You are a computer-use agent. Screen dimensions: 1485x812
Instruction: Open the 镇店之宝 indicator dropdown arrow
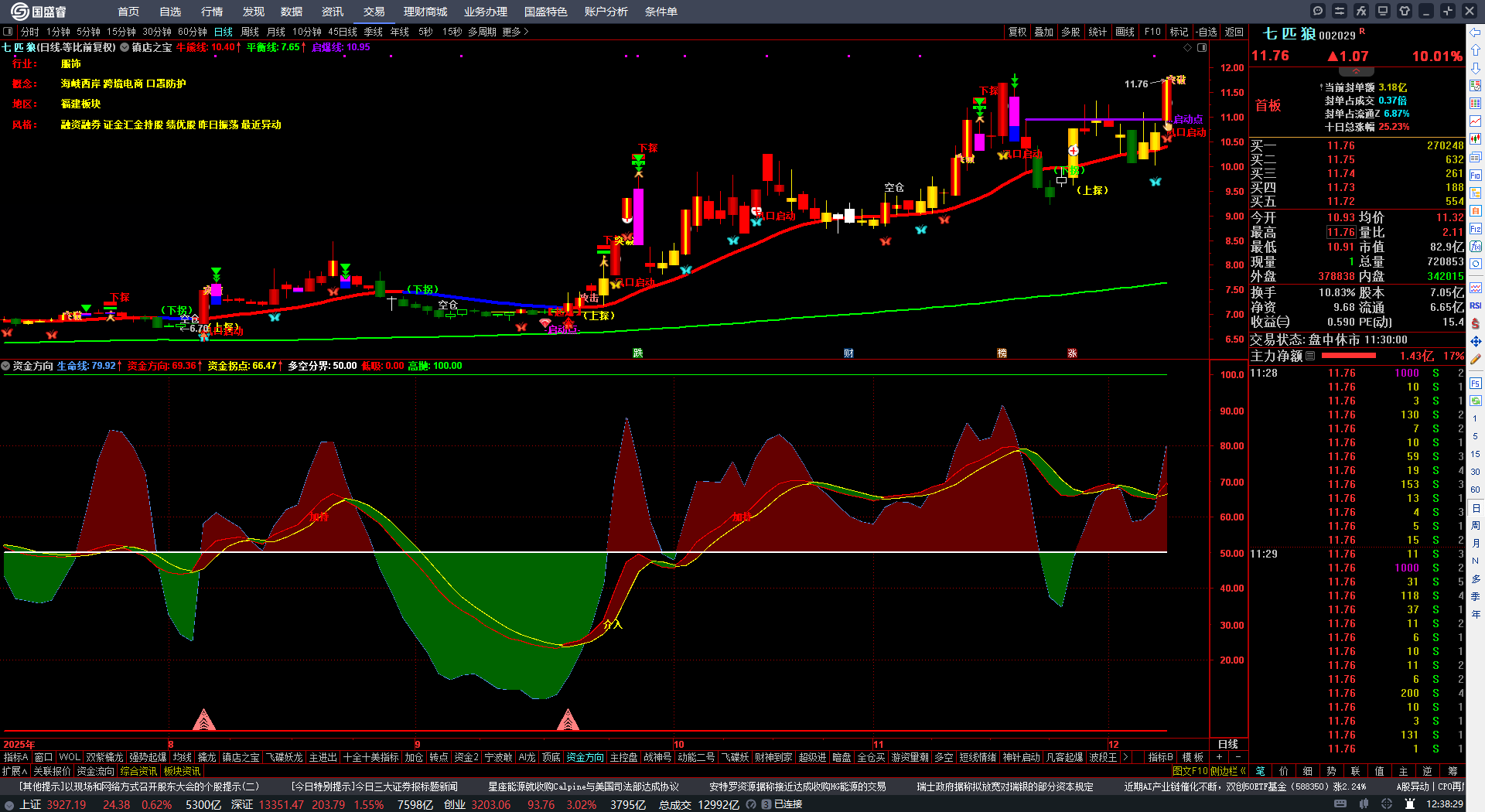tap(125, 47)
